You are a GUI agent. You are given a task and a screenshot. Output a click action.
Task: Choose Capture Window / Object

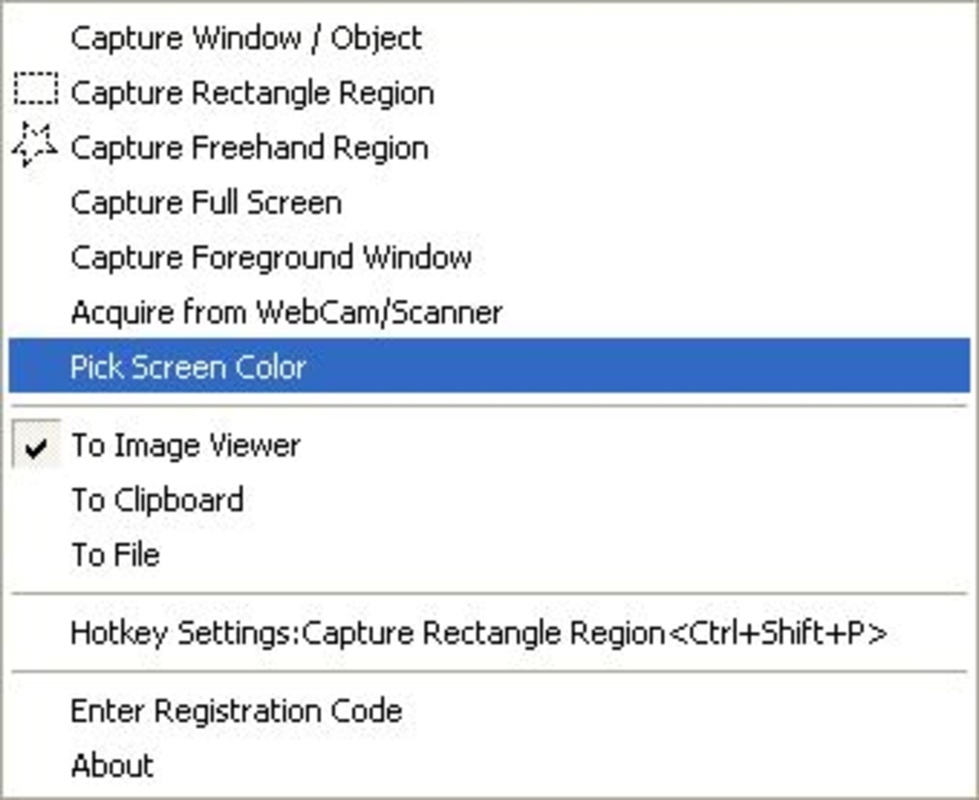click(x=246, y=39)
